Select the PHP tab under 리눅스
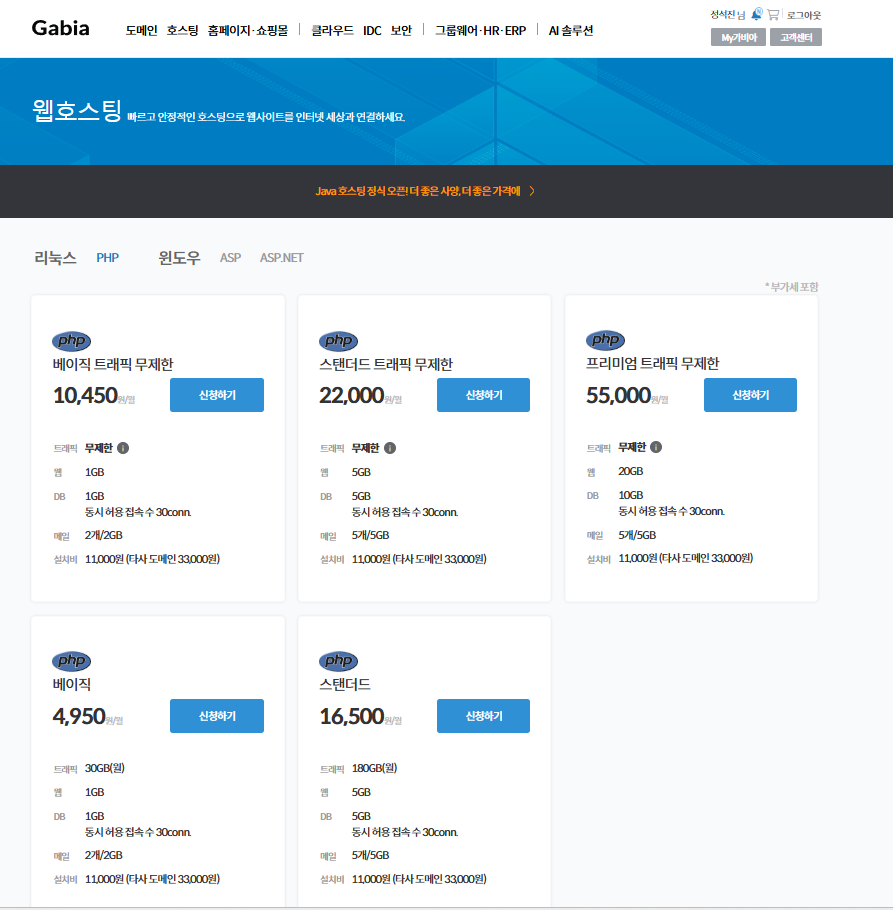The image size is (893, 910). click(107, 258)
